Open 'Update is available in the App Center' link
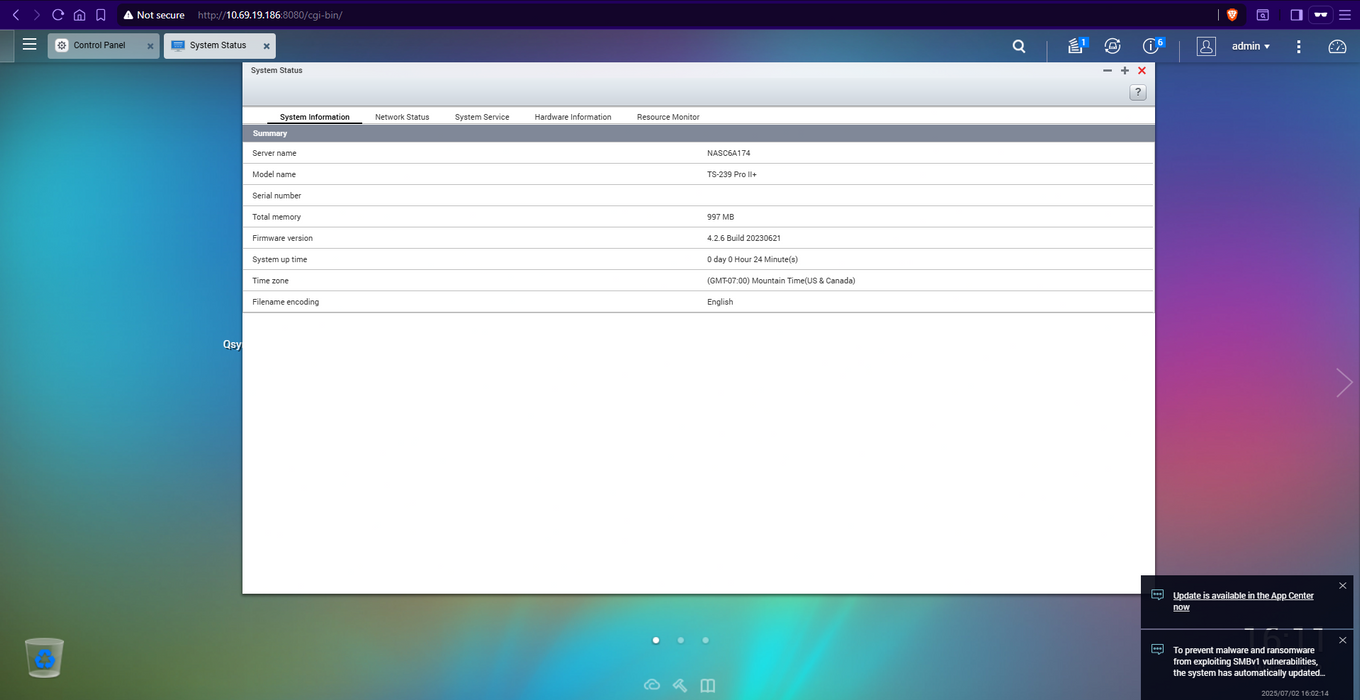 pos(1243,601)
